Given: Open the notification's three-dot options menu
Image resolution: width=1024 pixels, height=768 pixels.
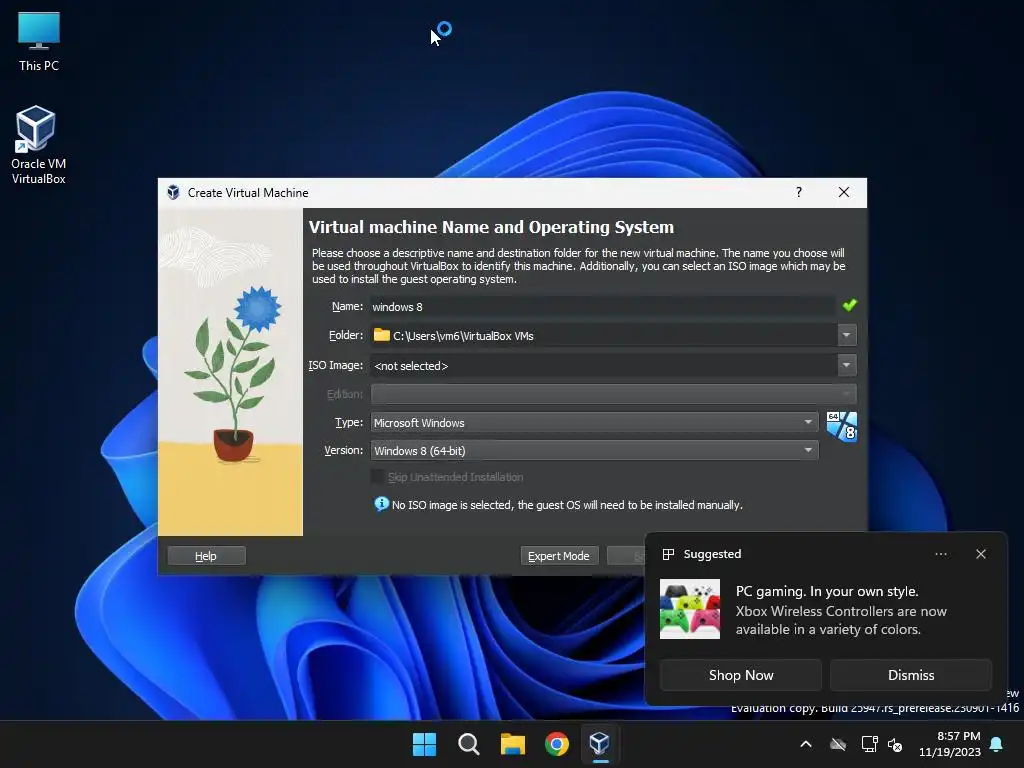Looking at the screenshot, I should click(940, 554).
